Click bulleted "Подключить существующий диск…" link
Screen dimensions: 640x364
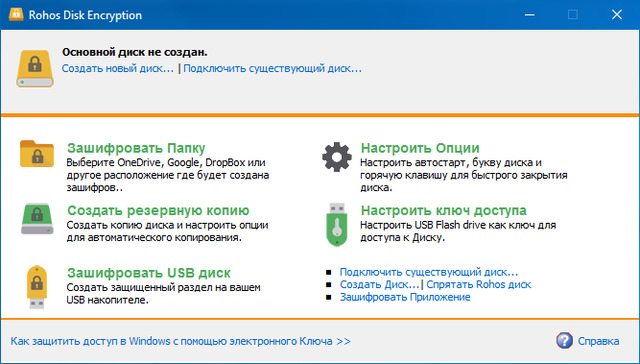(429, 272)
